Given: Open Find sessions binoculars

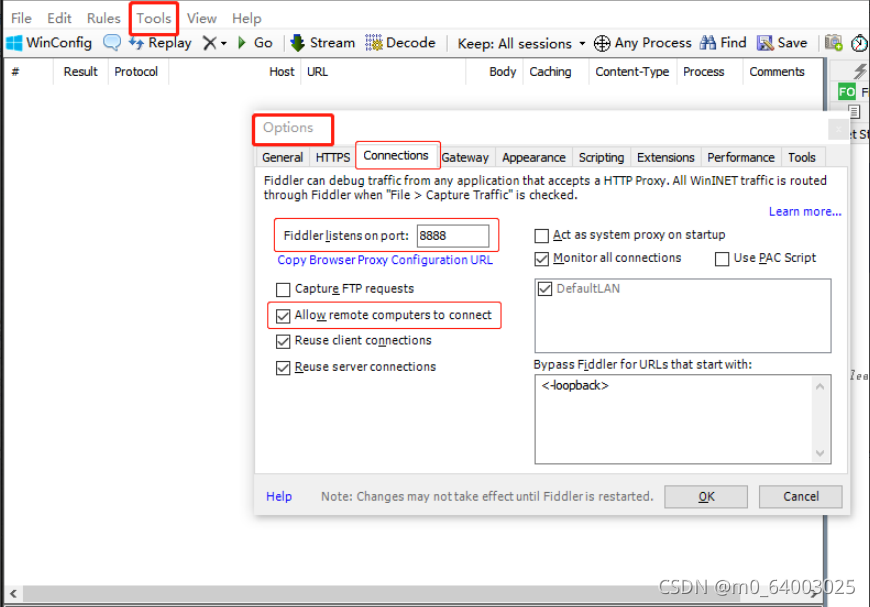Looking at the screenshot, I should [x=723, y=43].
